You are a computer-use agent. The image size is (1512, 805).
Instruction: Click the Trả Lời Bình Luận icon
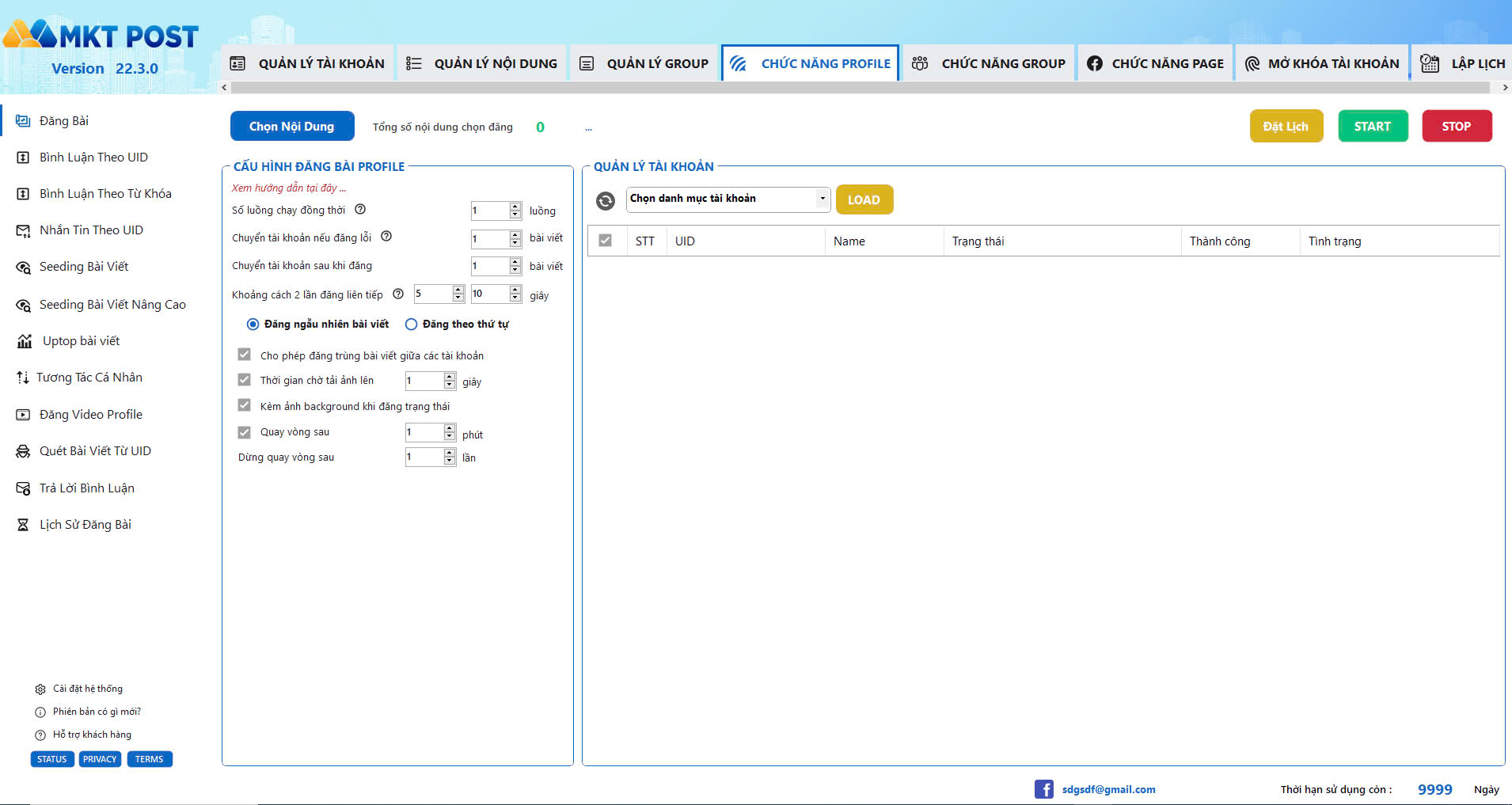pyautogui.click(x=23, y=488)
